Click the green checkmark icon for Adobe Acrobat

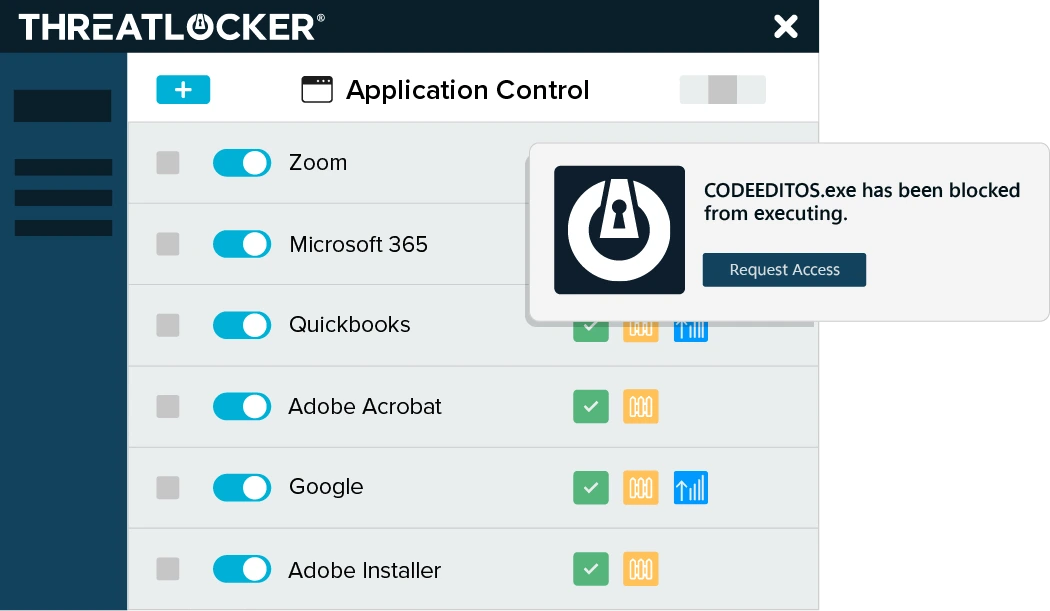point(590,406)
